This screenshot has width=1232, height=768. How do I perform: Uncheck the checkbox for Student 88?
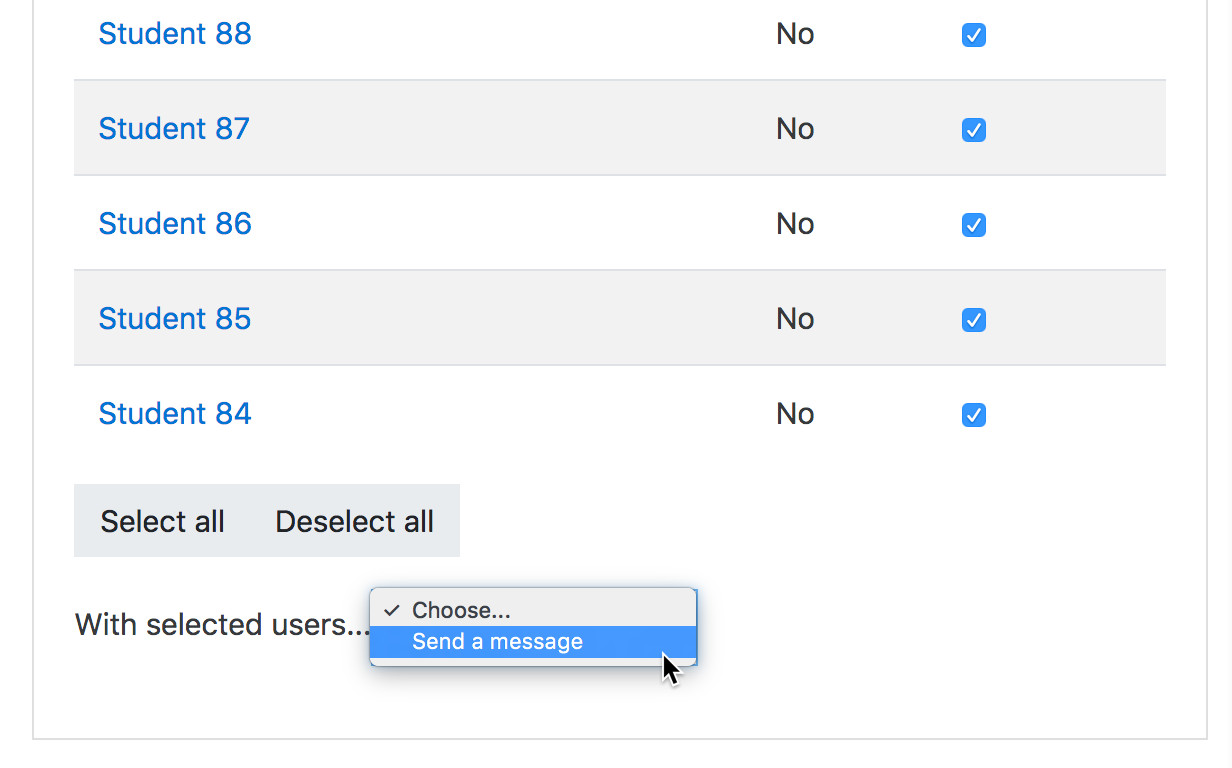point(973,35)
